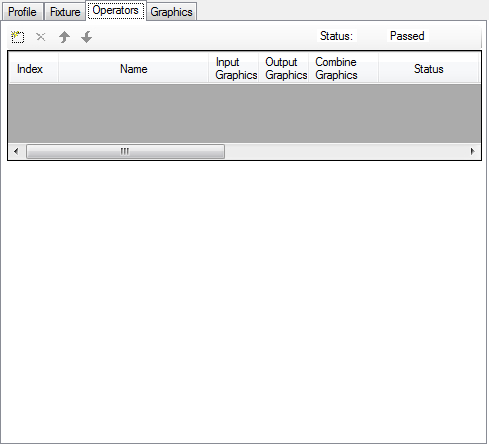Viewport: 489px width, 445px height.
Task: Click the Output Graphics column header
Action: 284,69
